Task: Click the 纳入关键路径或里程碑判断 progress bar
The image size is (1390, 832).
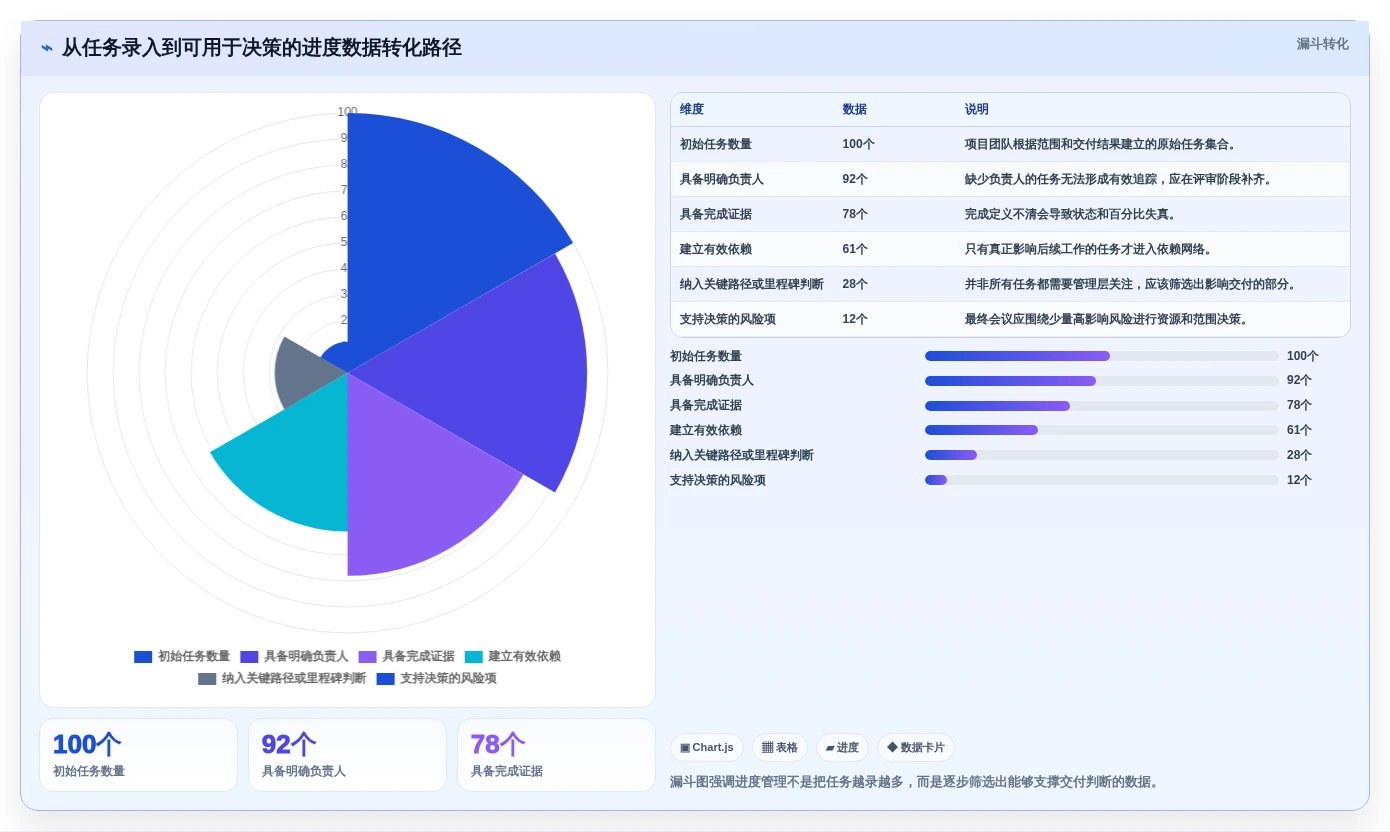Action: tap(1102, 455)
